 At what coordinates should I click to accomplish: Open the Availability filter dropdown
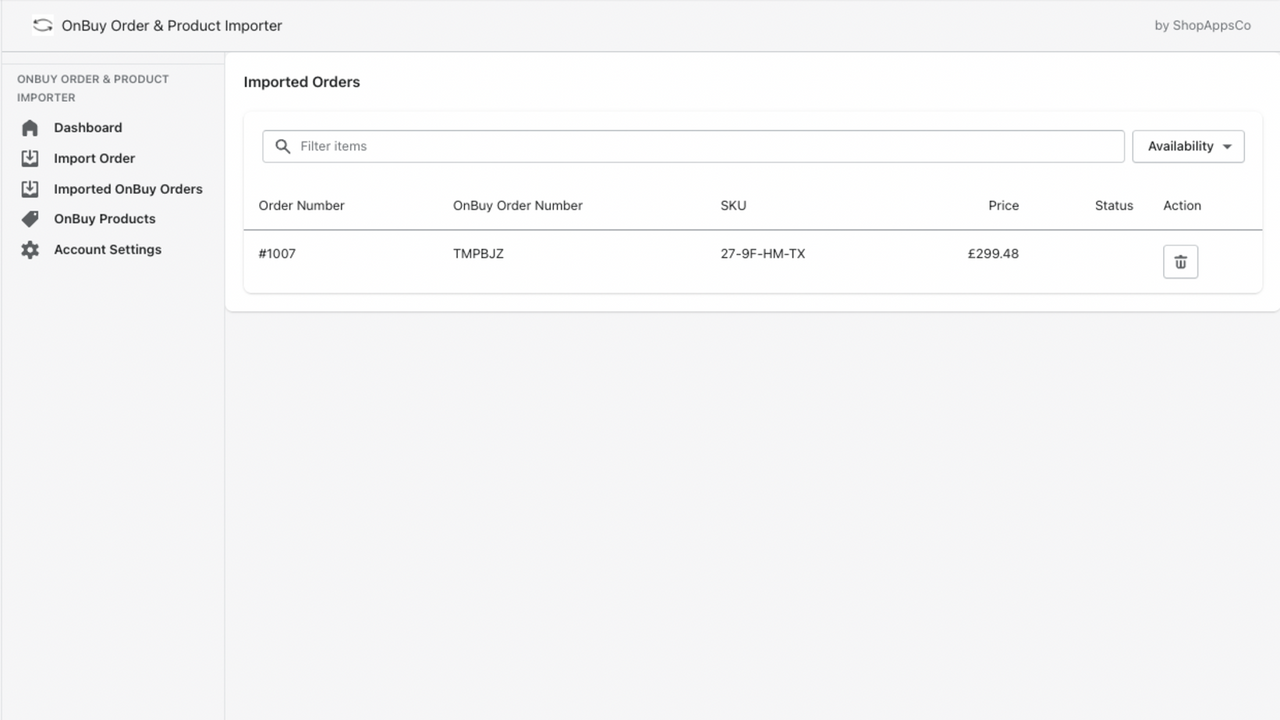click(1188, 146)
